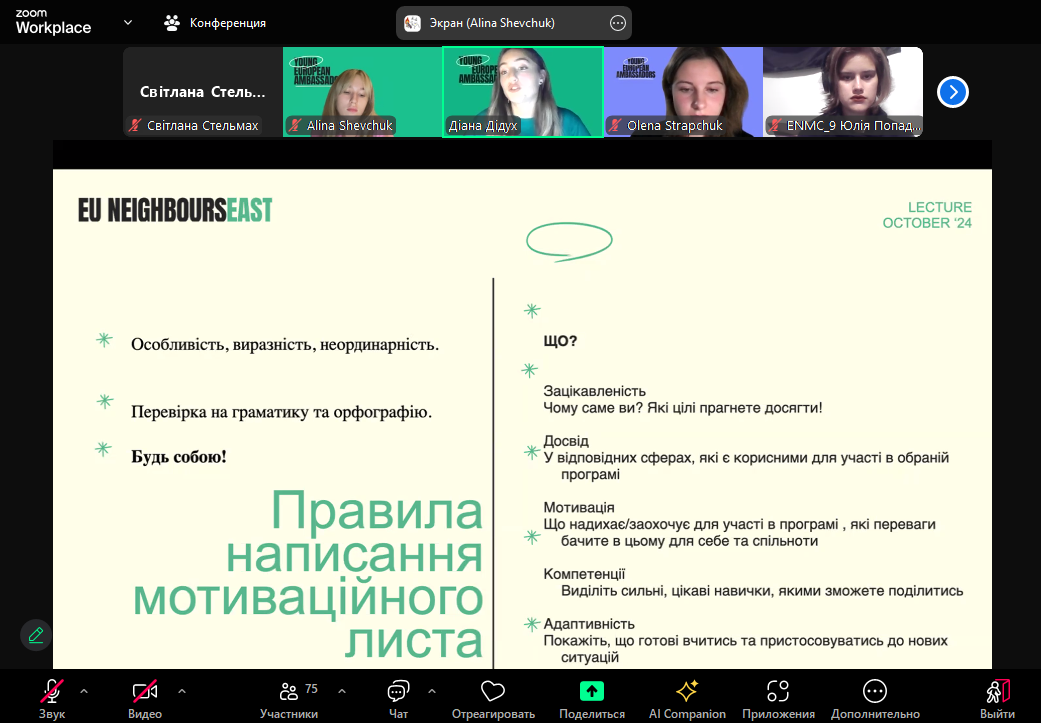Unmute microphone with Звук button

pos(52,691)
